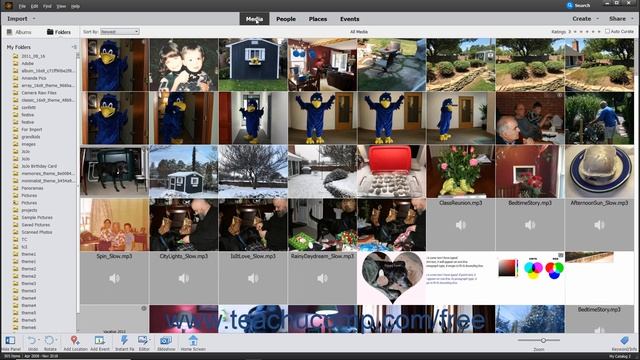640x360 pixels.
Task: Select the two children portrait thumbnail
Action: [x=184, y=65]
